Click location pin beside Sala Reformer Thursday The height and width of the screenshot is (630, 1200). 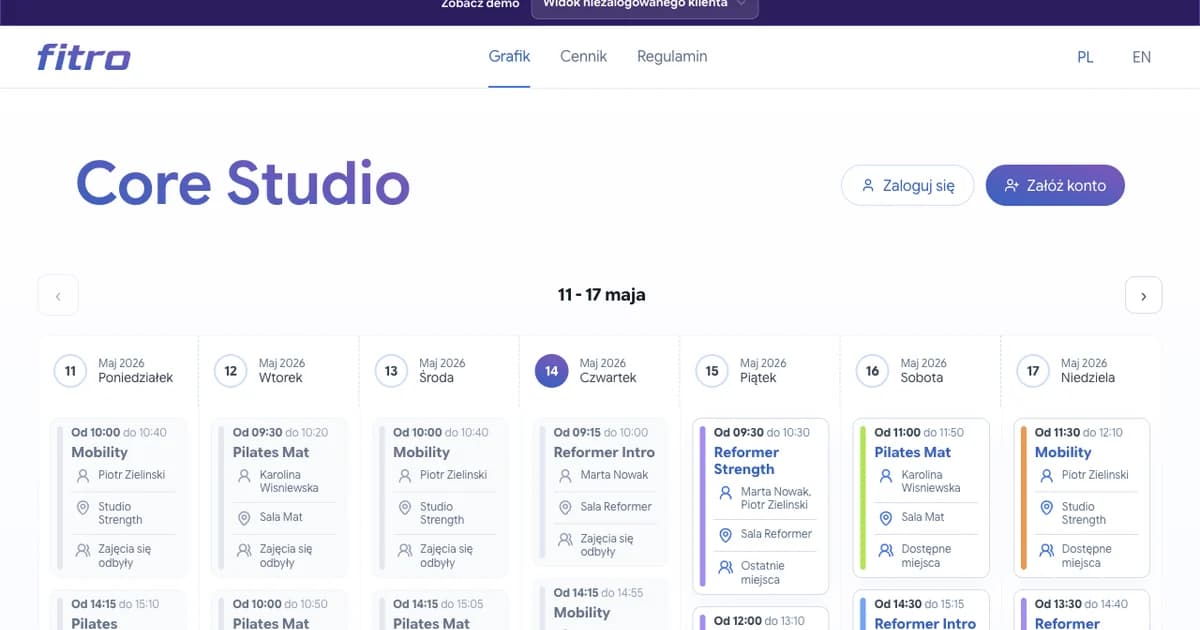565,507
